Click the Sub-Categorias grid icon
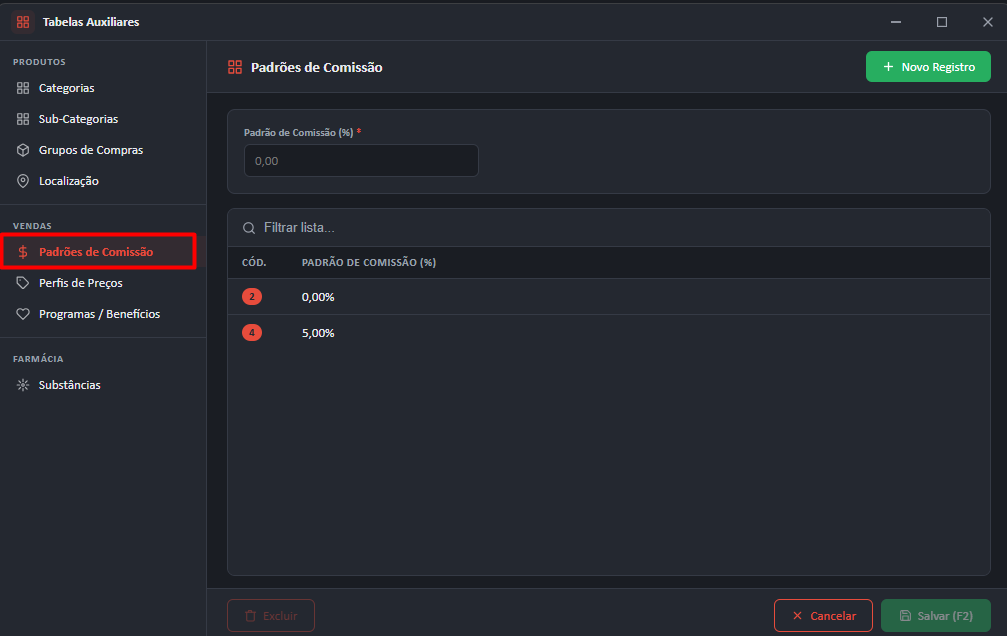The height and width of the screenshot is (636, 1007). pos(23,119)
